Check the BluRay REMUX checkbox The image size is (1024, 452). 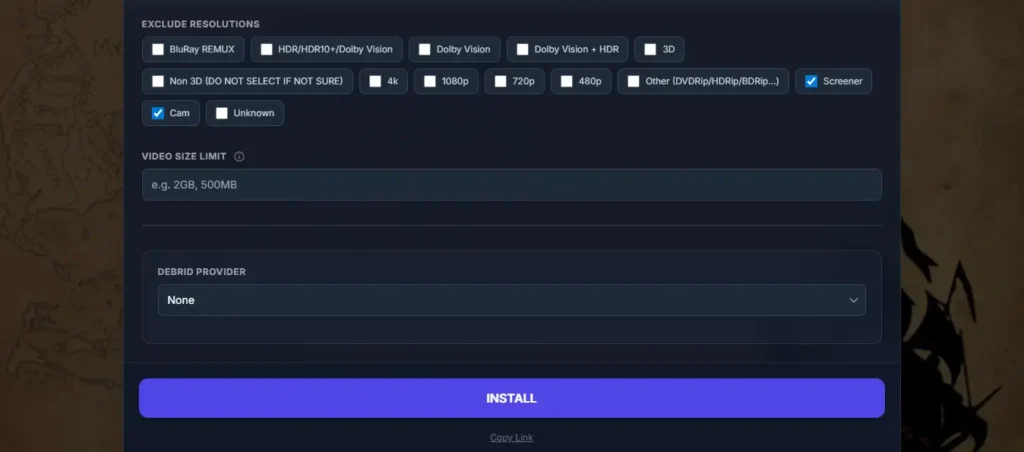click(x=158, y=49)
